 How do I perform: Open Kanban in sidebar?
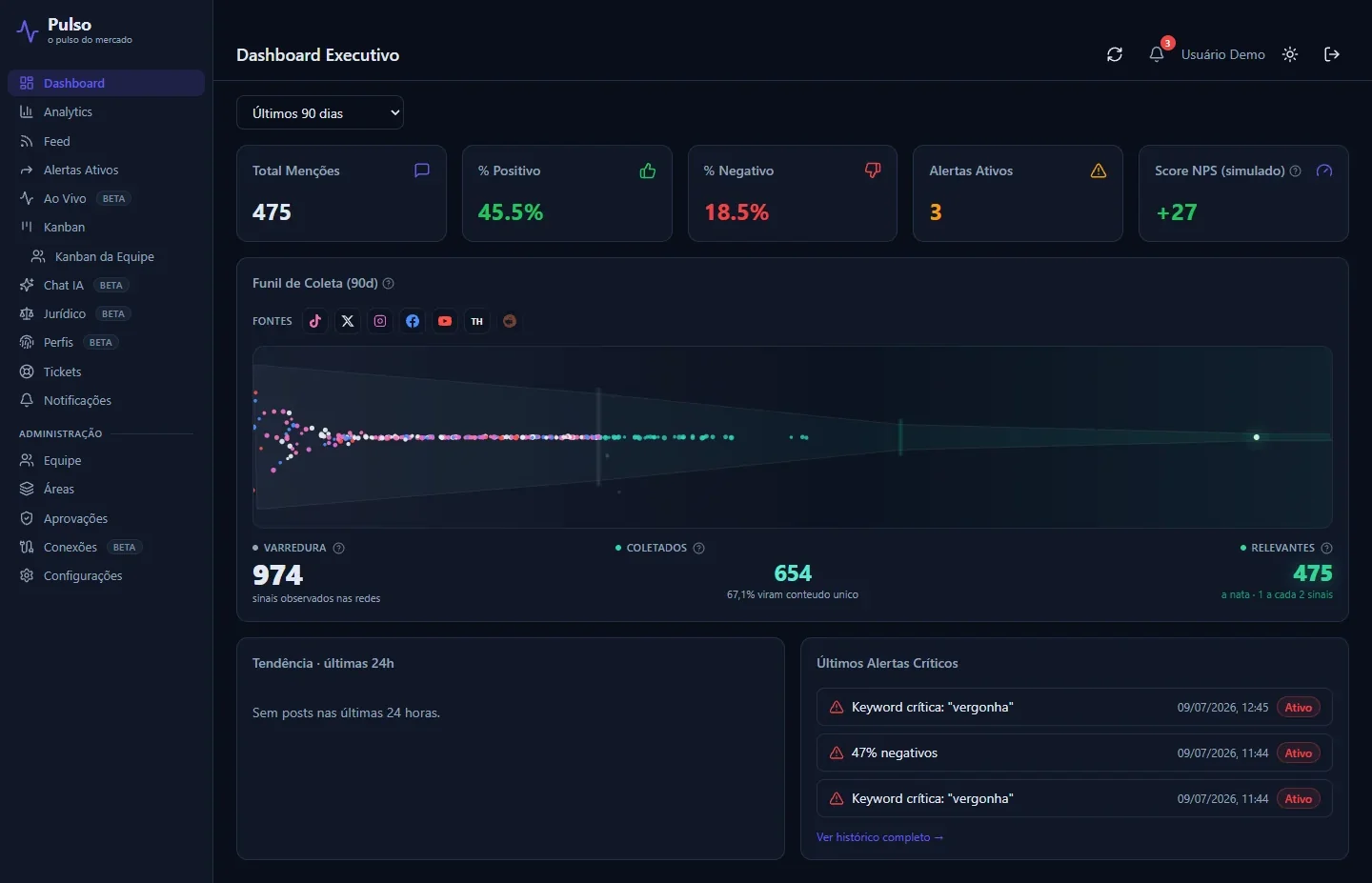tap(106, 227)
